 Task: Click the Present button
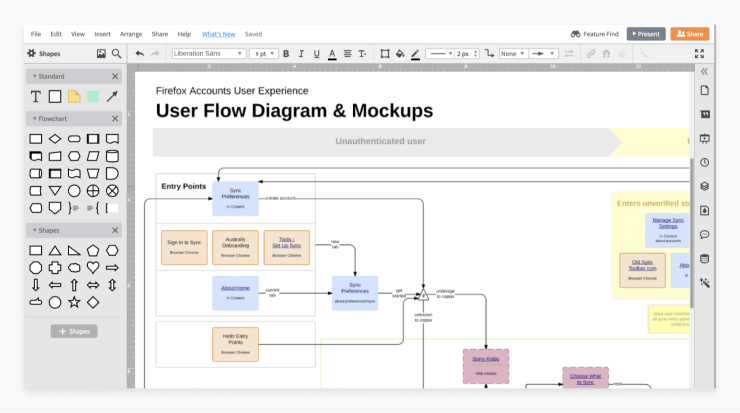click(x=646, y=34)
